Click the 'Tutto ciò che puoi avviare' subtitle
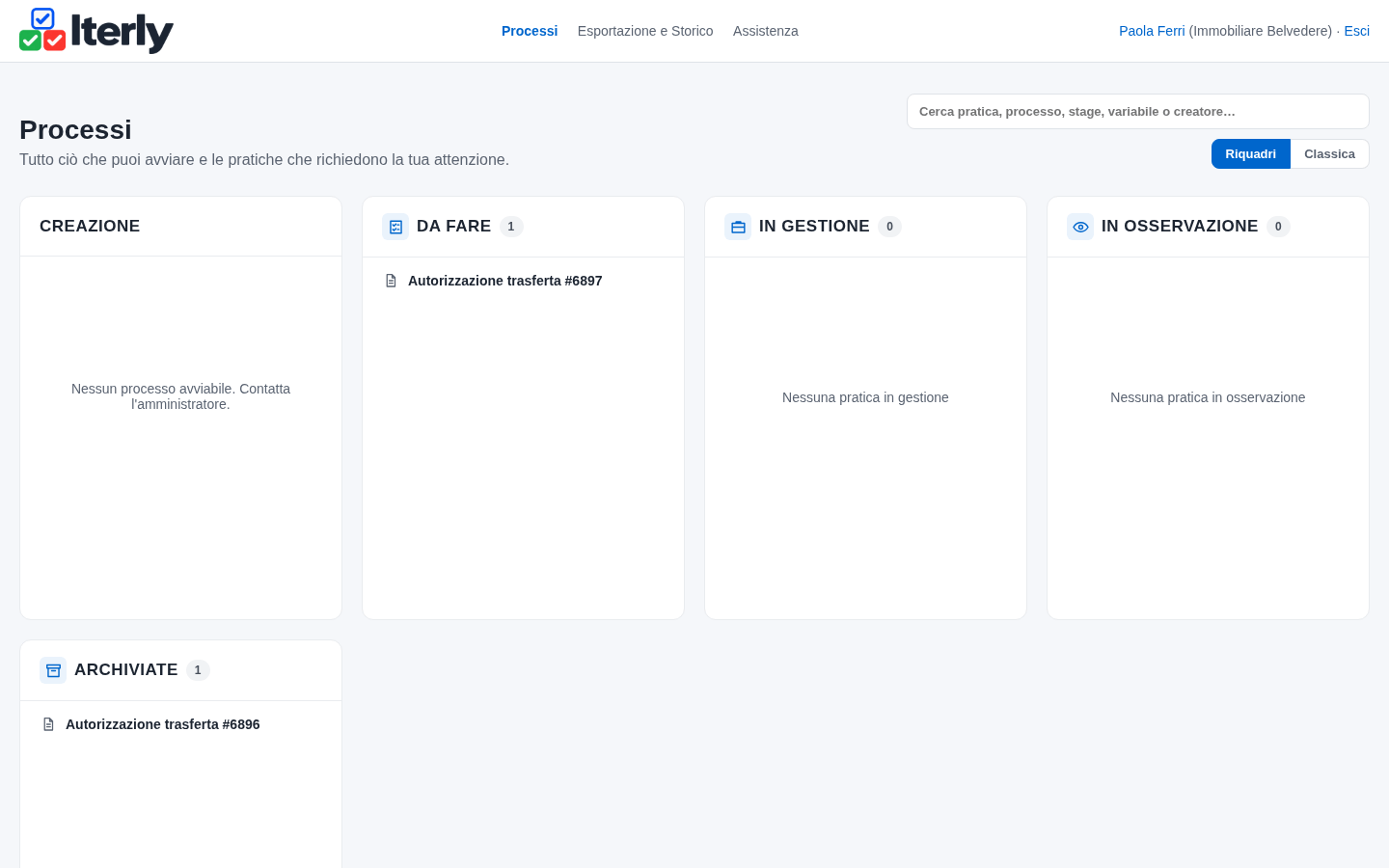This screenshot has height=868, width=1389. point(264,159)
